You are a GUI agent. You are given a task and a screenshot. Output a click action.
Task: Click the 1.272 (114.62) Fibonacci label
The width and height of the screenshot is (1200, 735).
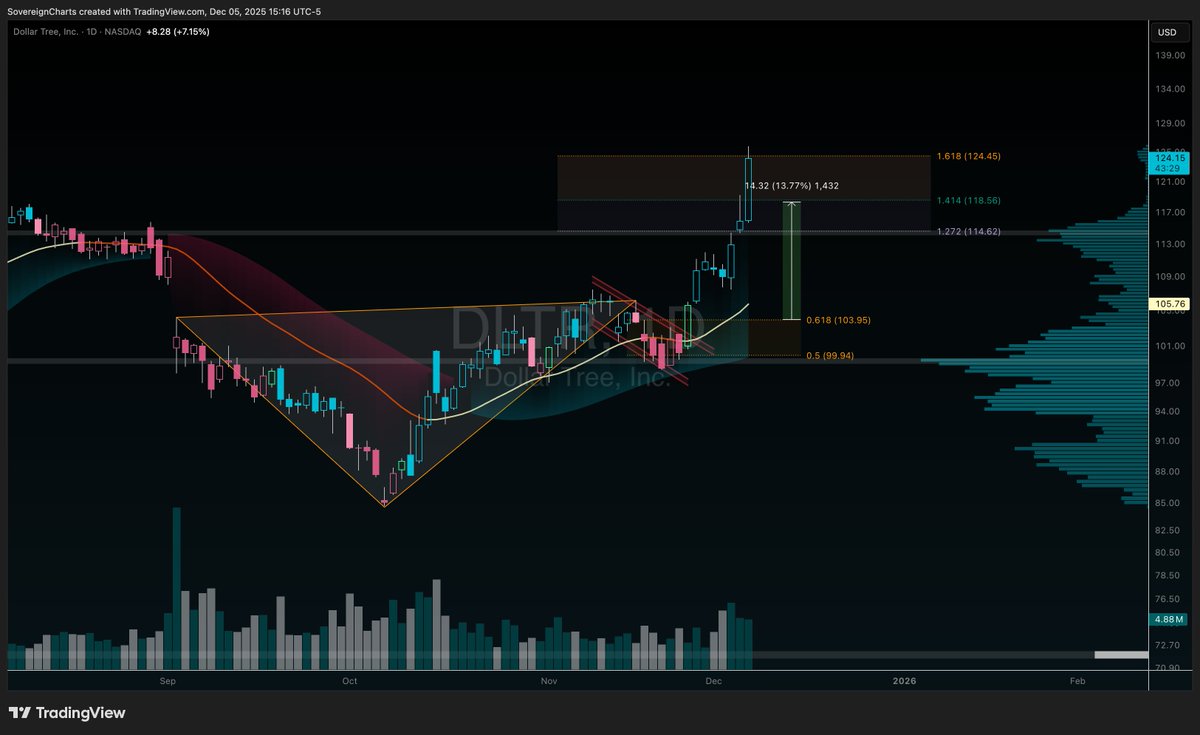click(969, 231)
